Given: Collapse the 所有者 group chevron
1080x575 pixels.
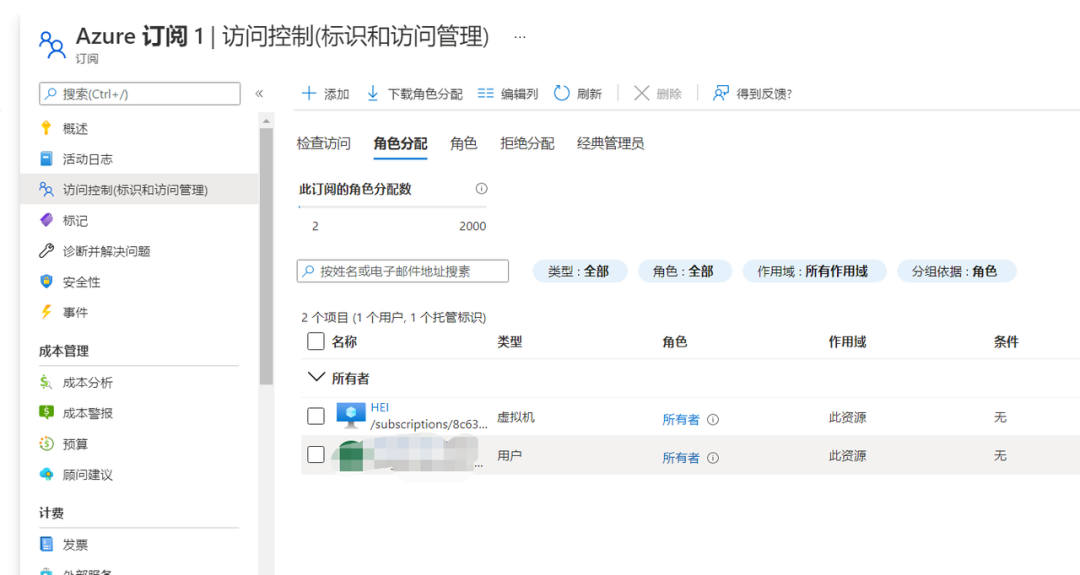Looking at the screenshot, I should [x=316, y=377].
